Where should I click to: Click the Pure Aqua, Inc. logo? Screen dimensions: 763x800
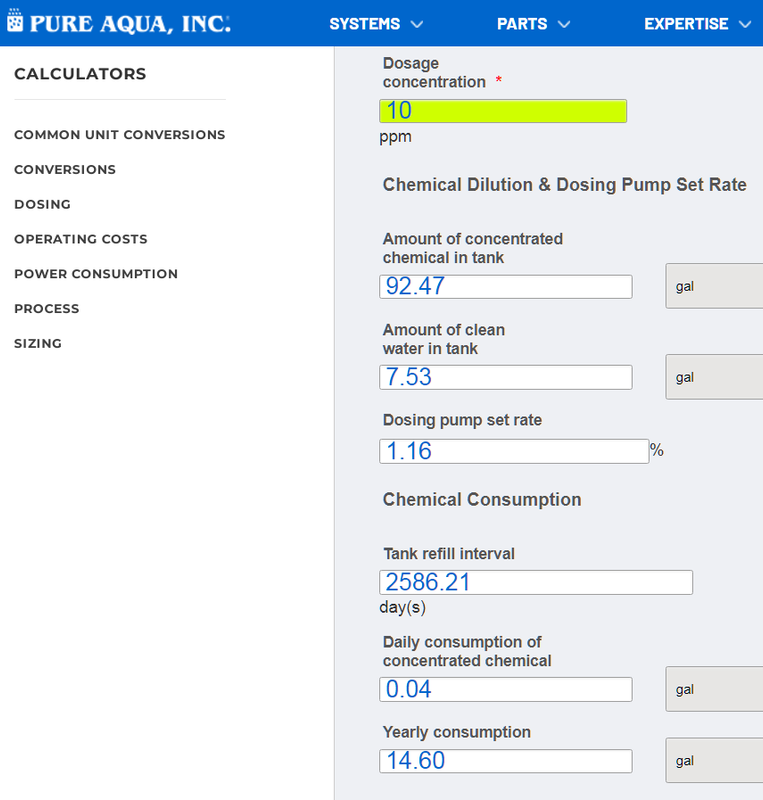coord(119,23)
